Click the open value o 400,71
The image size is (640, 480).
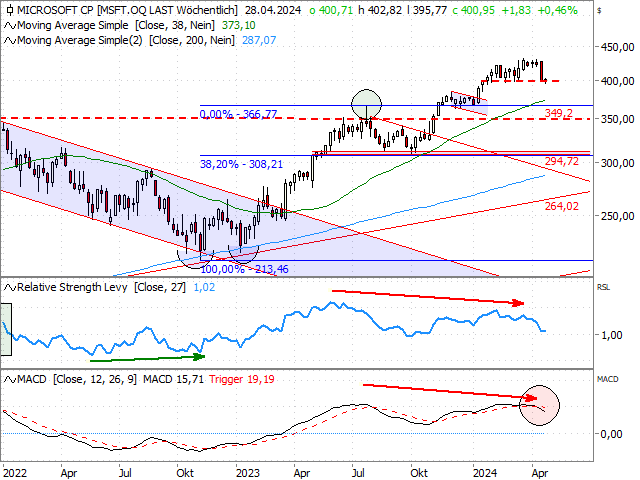pyautogui.click(x=331, y=10)
